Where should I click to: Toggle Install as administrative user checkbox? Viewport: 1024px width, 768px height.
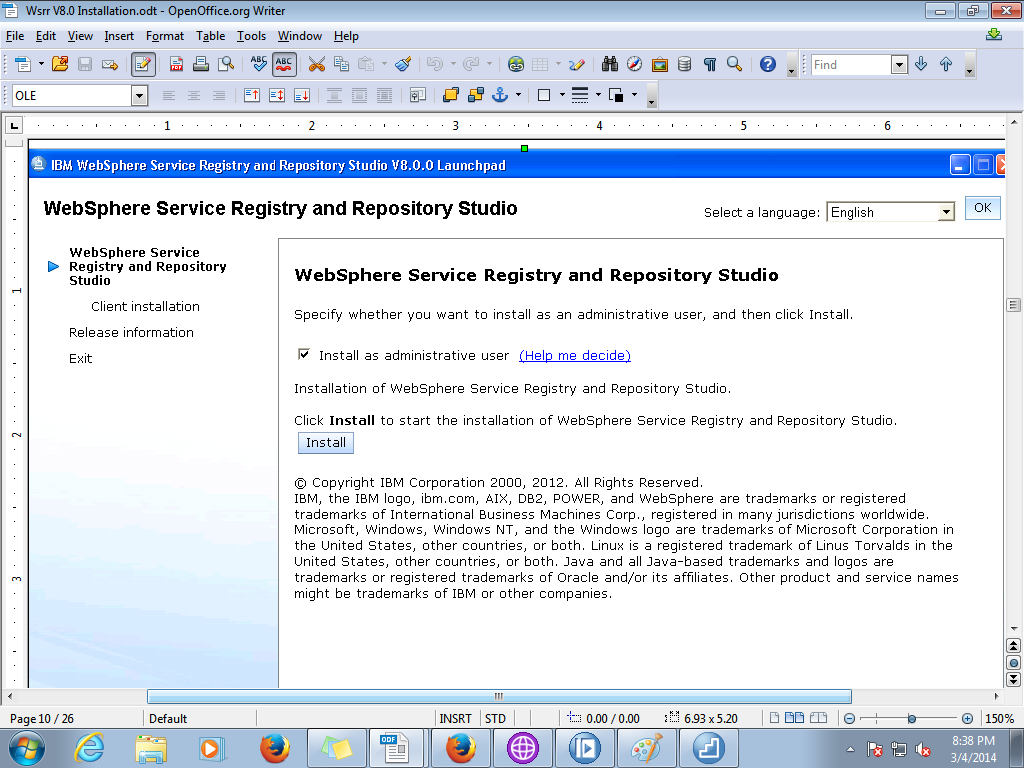304,354
